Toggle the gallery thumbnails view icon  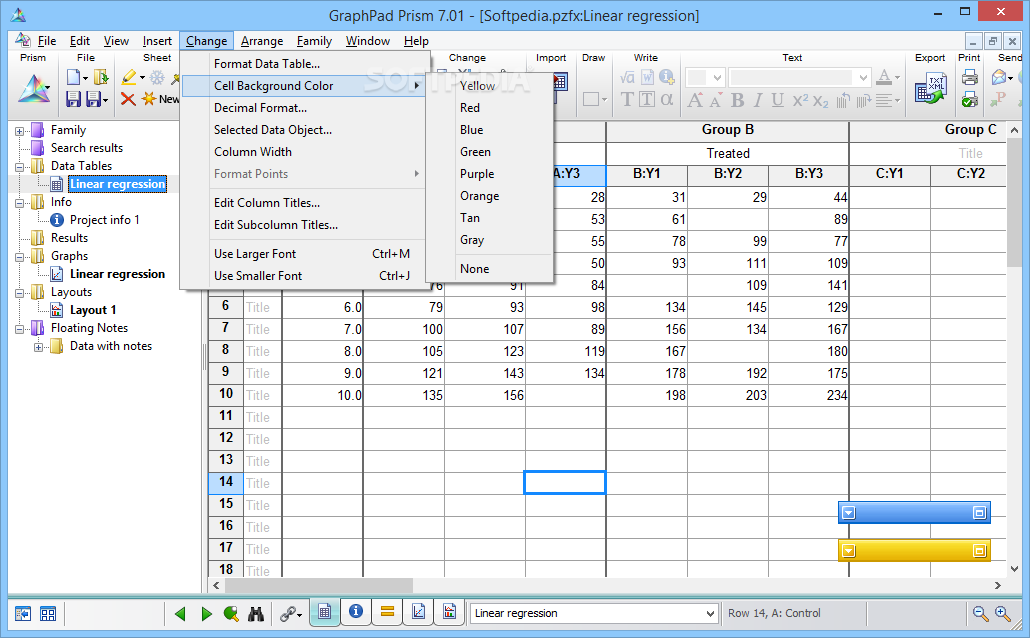click(48, 614)
